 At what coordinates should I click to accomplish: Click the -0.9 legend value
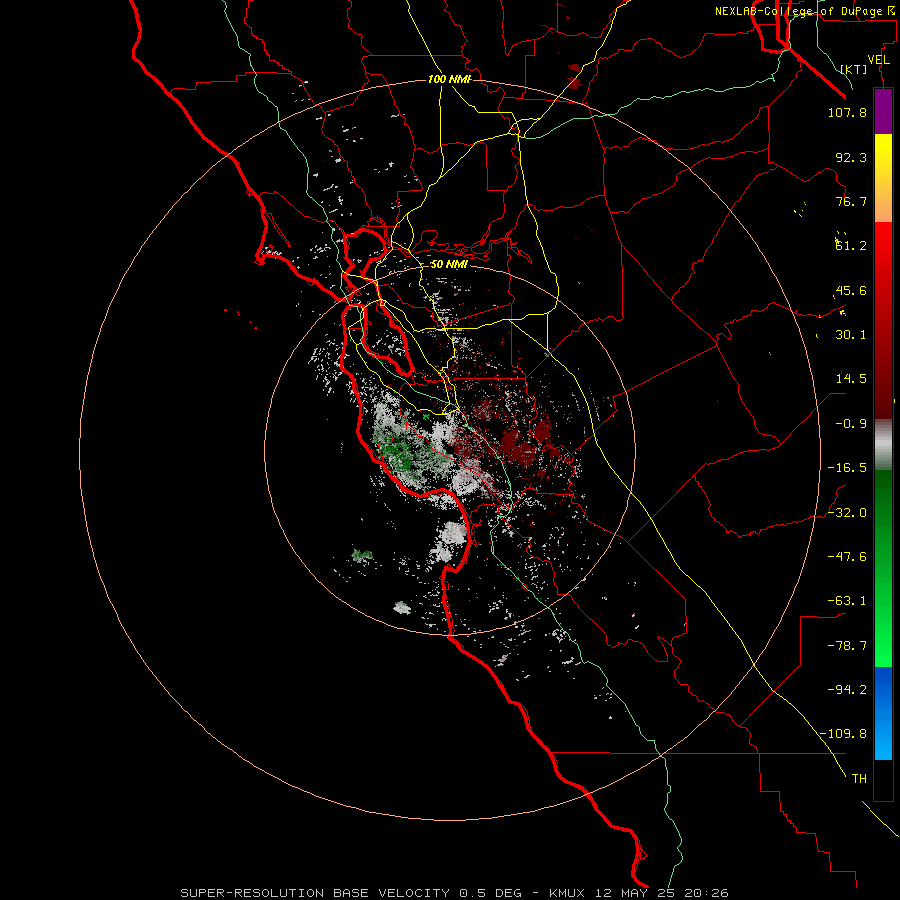coord(851,424)
